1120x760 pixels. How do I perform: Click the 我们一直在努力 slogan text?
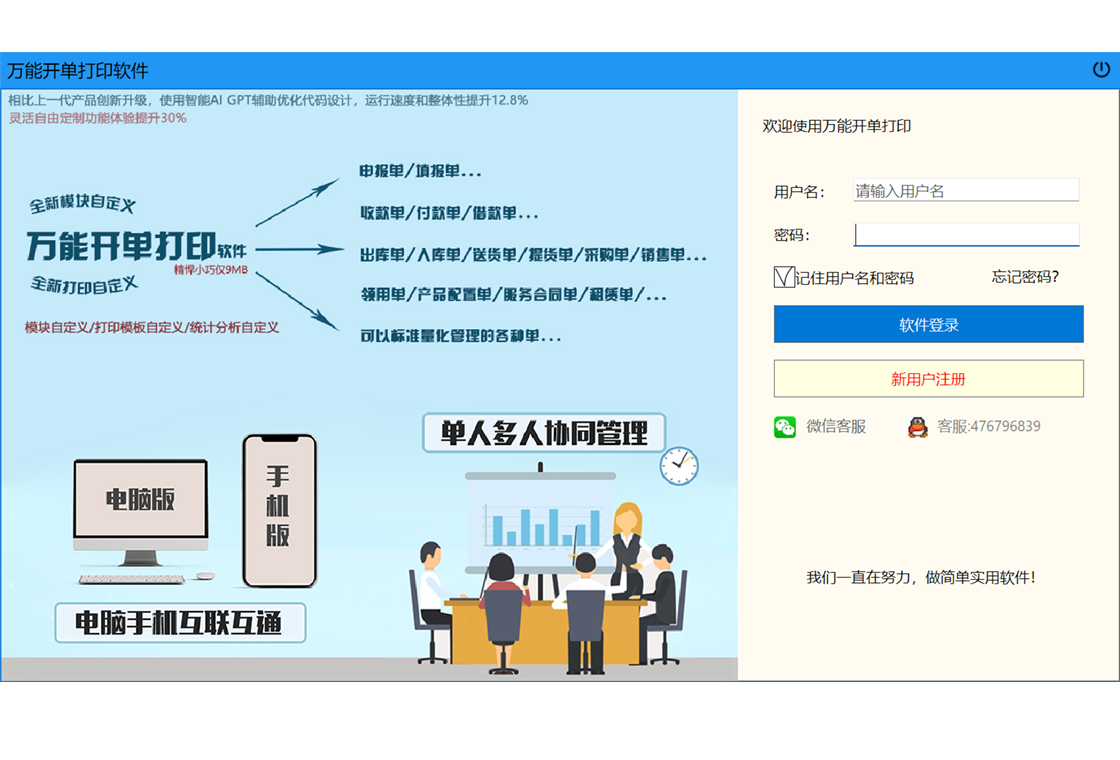921,577
